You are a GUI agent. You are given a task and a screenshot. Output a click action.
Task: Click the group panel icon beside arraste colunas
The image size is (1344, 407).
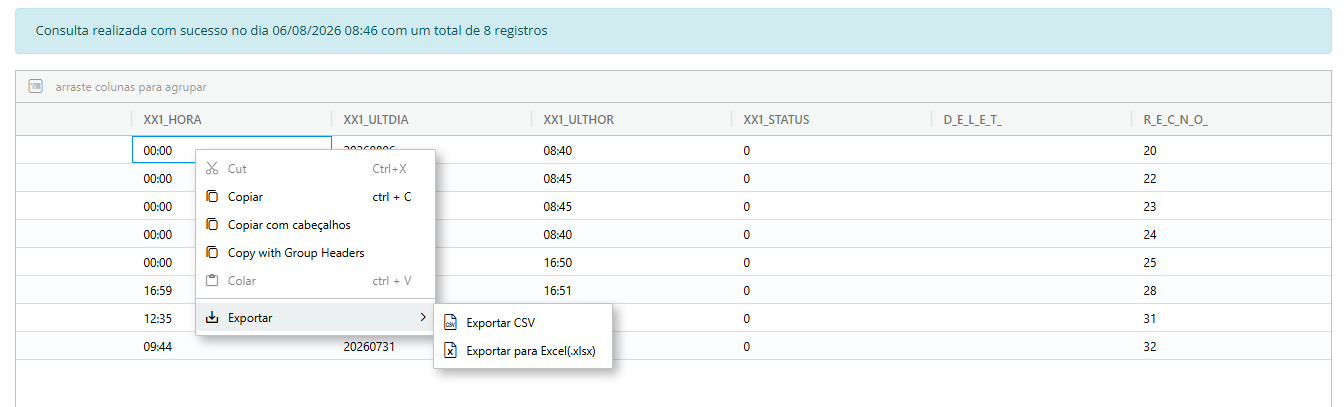click(x=35, y=87)
